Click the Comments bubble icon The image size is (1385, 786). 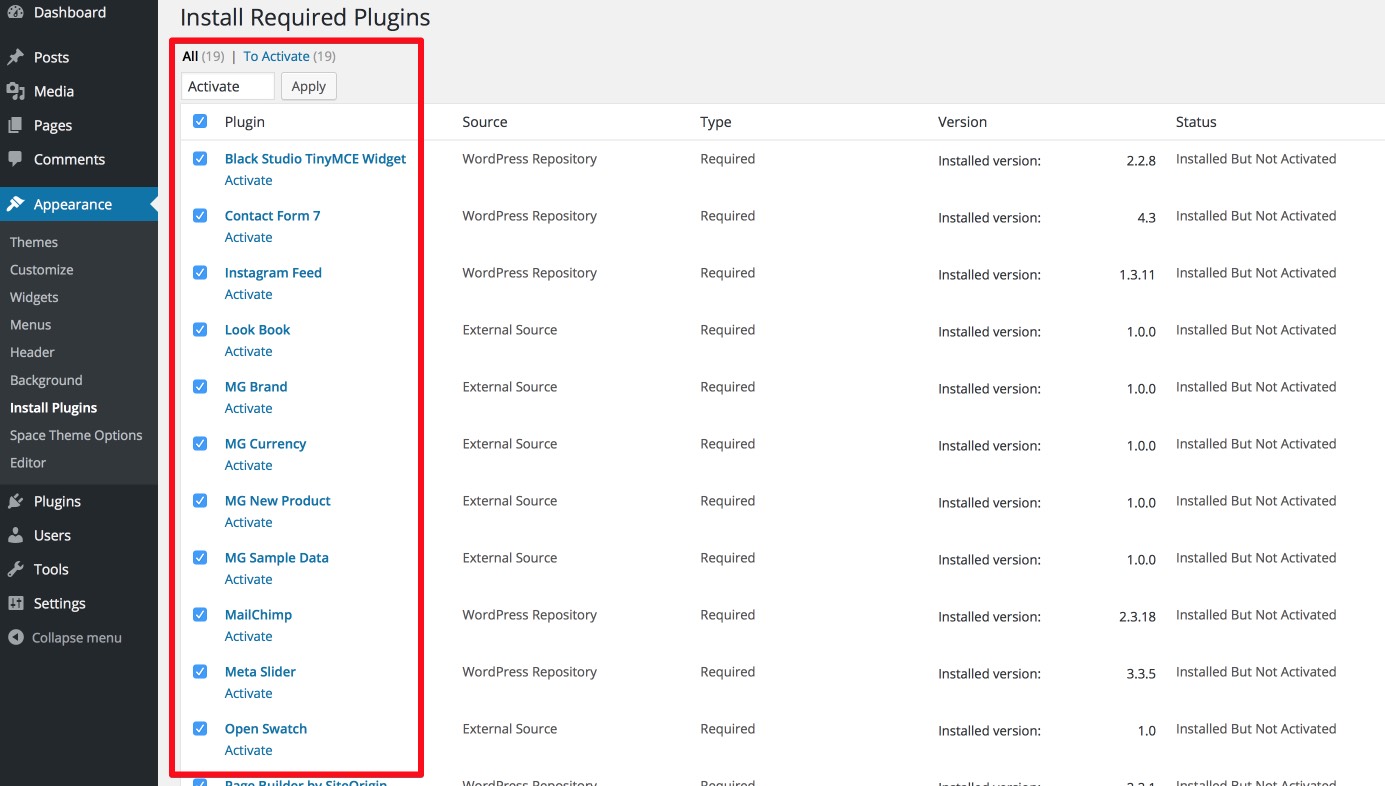16,159
